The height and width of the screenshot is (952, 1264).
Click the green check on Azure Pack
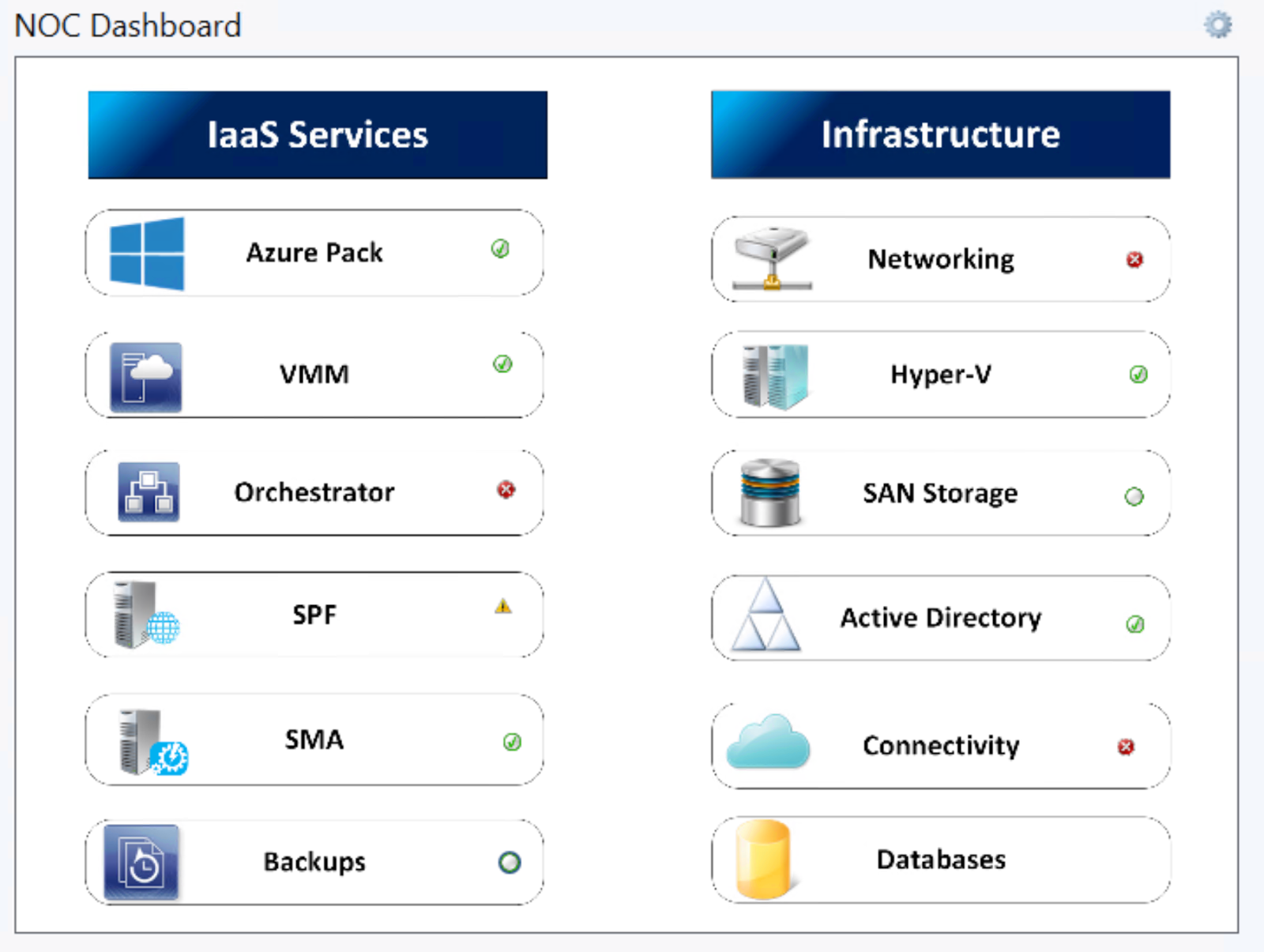(x=500, y=250)
